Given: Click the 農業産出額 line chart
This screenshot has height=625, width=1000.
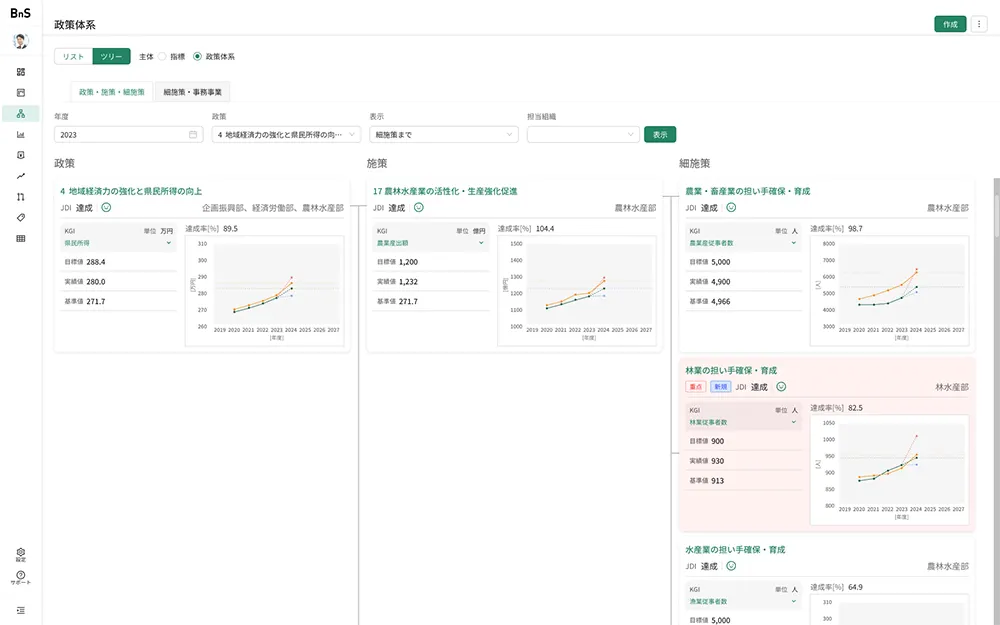Looking at the screenshot, I should (x=577, y=291).
